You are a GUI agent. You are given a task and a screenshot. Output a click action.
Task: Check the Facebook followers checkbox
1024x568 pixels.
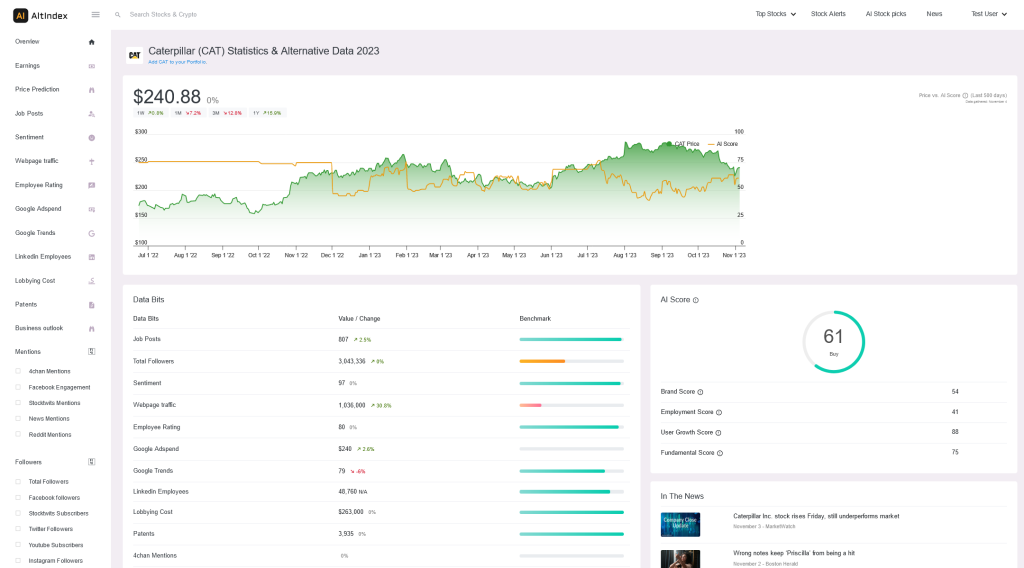18,497
